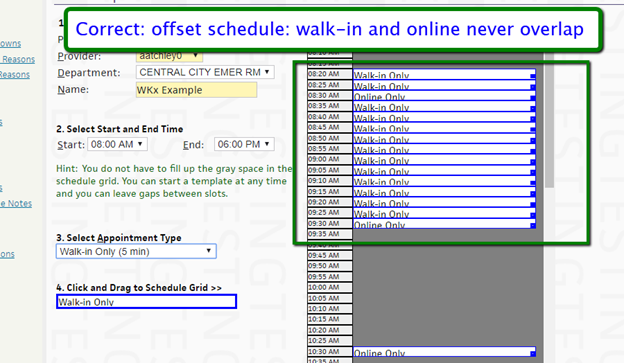The image size is (624, 363).
Task: Select the 09:15 AM Walk-in Only slot
Action: 444,192
